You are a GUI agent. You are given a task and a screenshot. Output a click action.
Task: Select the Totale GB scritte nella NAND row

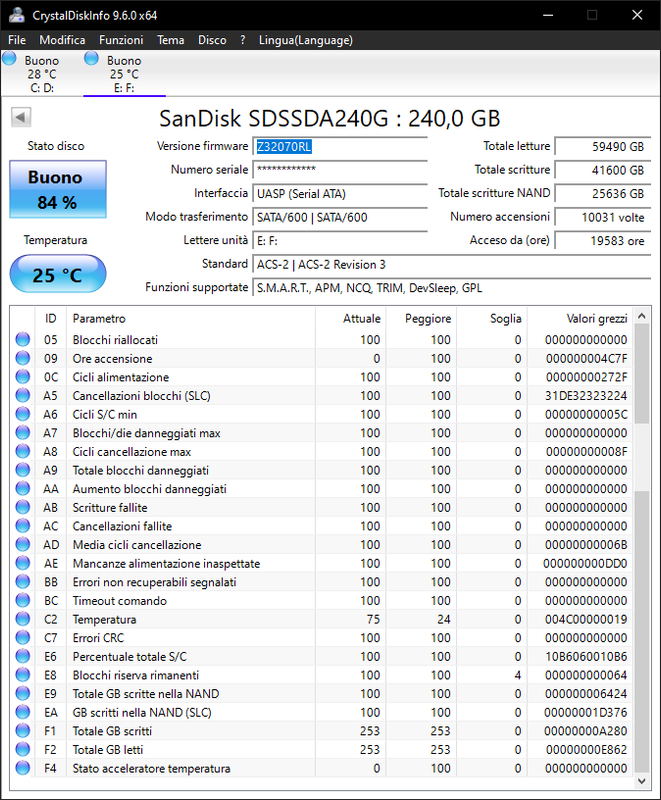pos(321,693)
